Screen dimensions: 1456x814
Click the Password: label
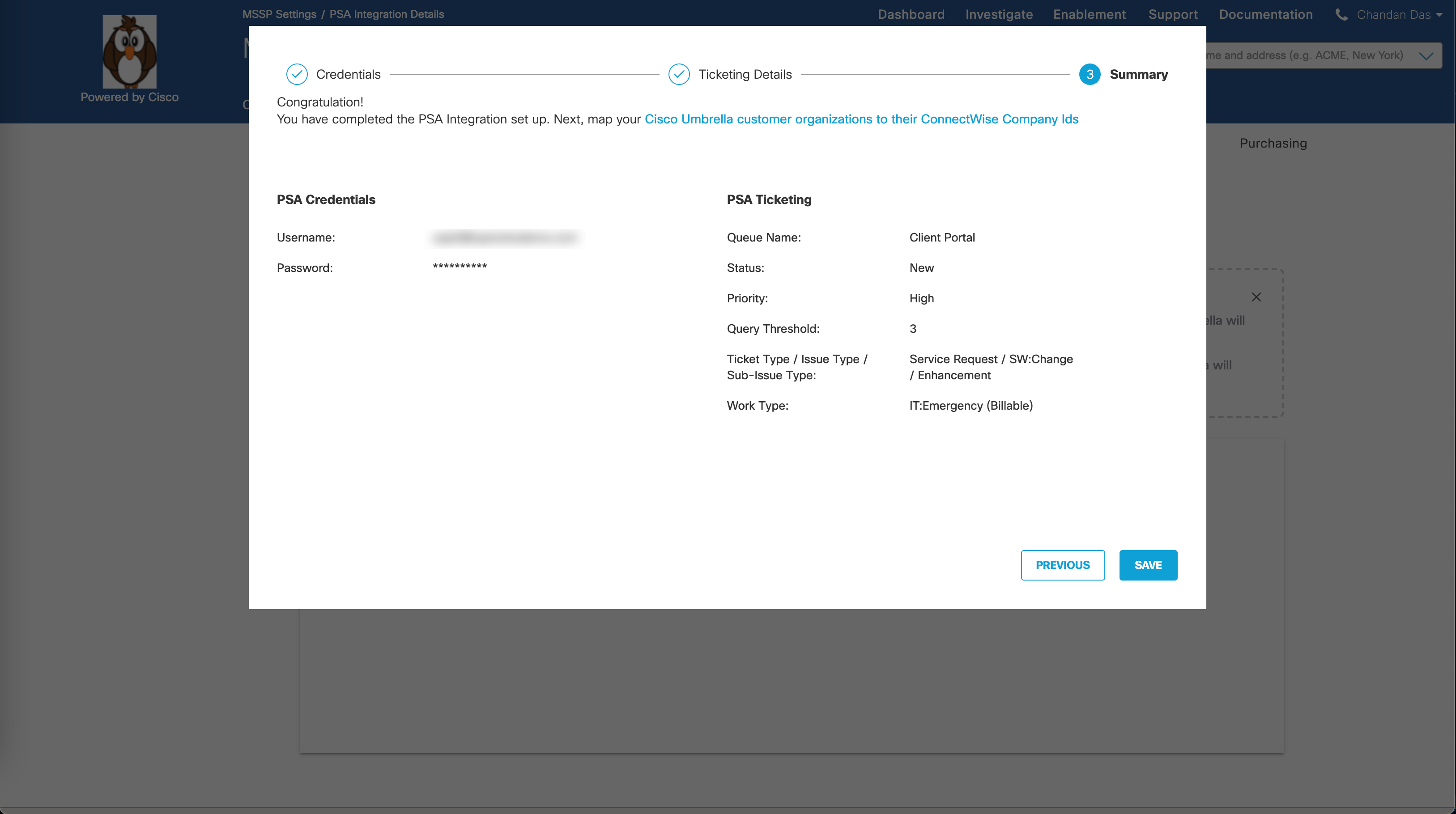pyautogui.click(x=304, y=268)
